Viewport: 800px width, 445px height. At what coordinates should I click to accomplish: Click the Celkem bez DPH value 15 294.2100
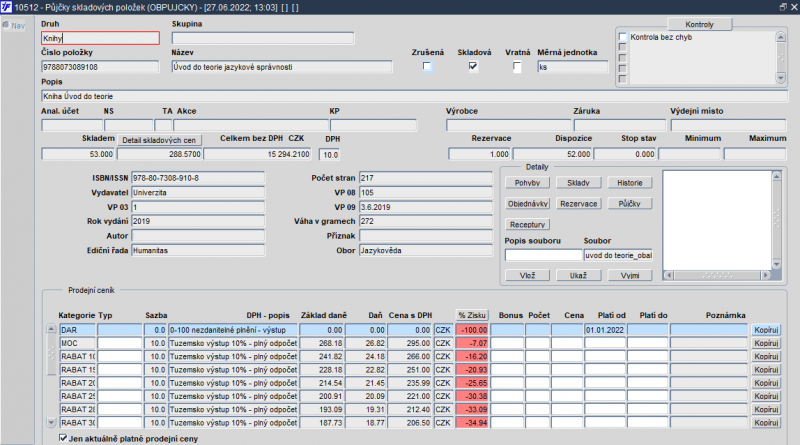(x=257, y=154)
